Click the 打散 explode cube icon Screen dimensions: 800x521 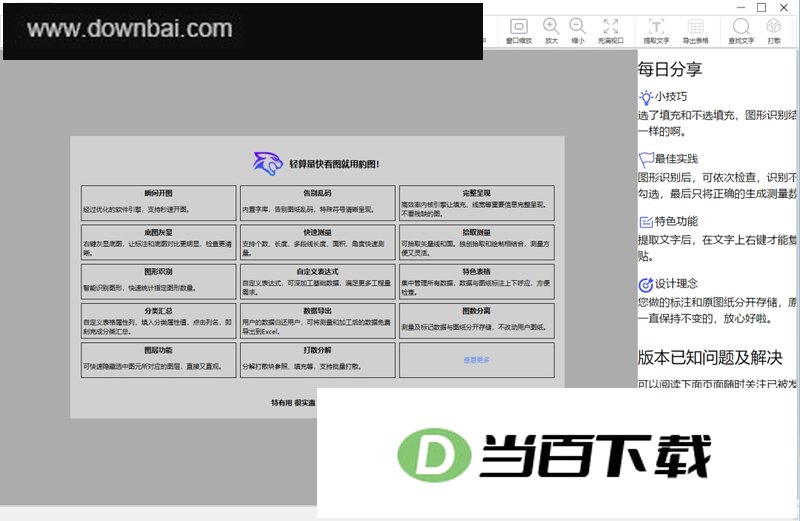(773, 26)
